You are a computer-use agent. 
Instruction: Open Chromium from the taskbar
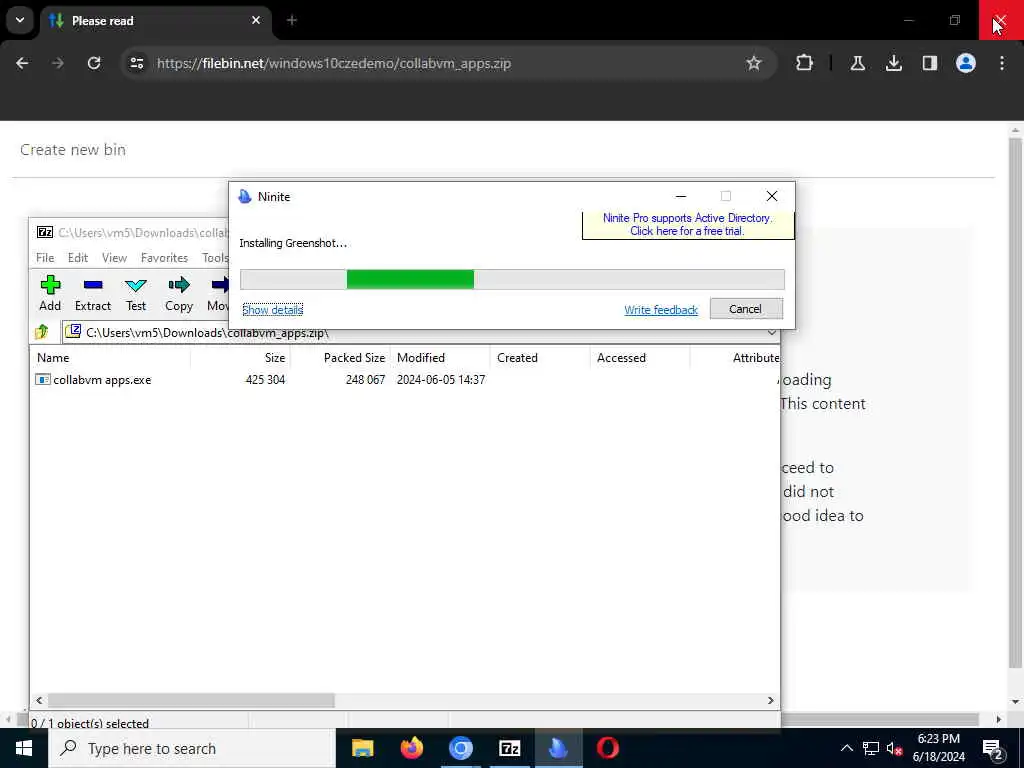point(460,748)
